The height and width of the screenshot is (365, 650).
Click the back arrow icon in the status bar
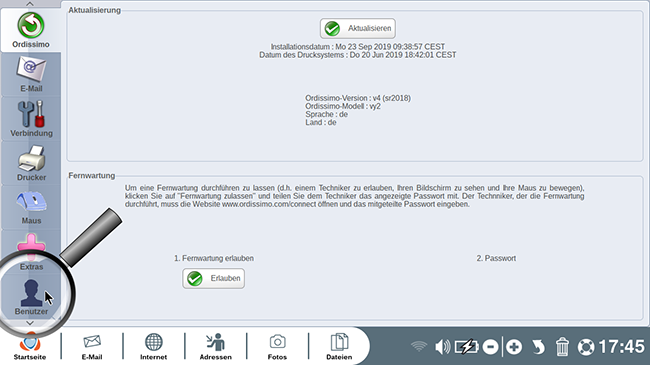pos(538,347)
